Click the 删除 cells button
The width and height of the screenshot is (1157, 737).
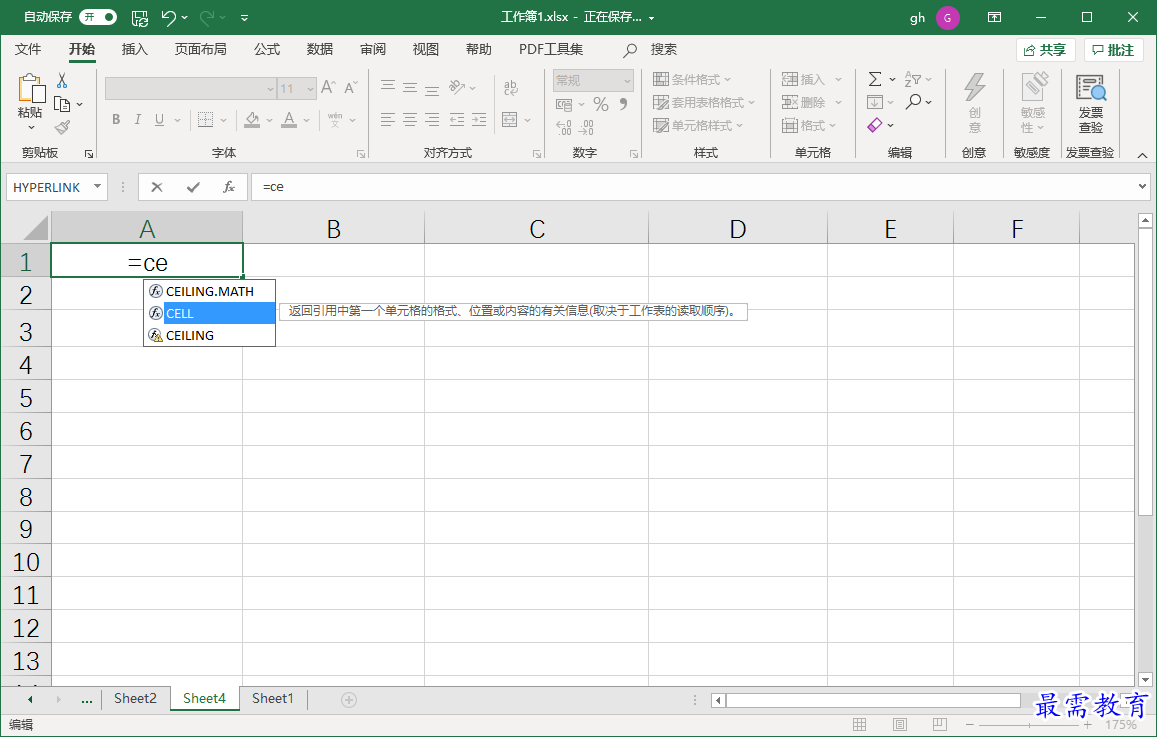[x=804, y=103]
